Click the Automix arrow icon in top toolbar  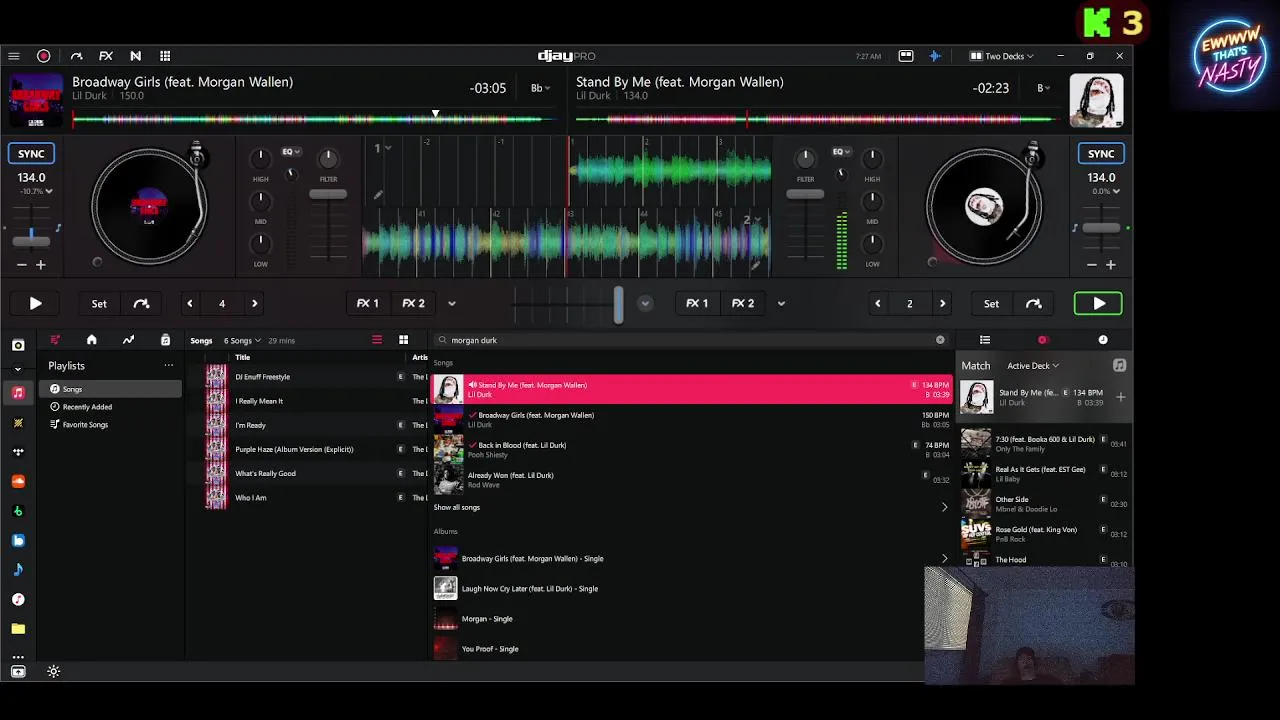coord(76,56)
